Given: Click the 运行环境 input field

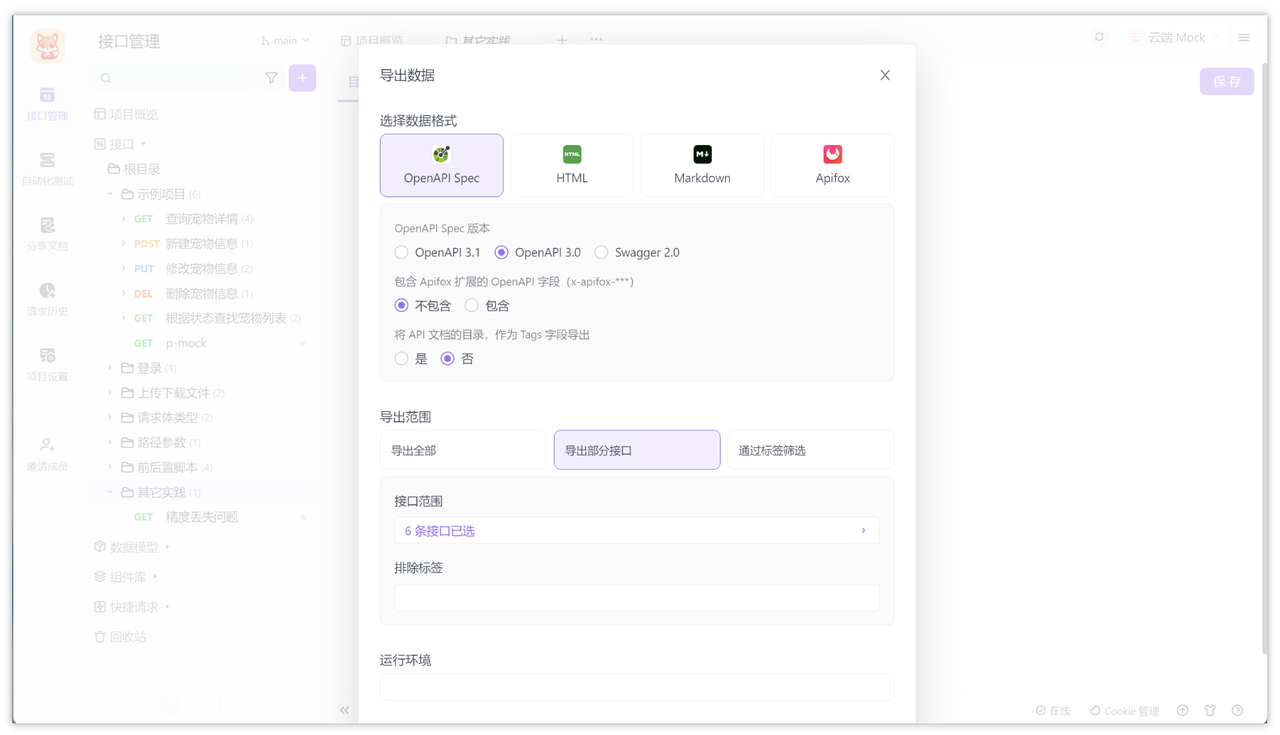Looking at the screenshot, I should pyautogui.click(x=637, y=687).
